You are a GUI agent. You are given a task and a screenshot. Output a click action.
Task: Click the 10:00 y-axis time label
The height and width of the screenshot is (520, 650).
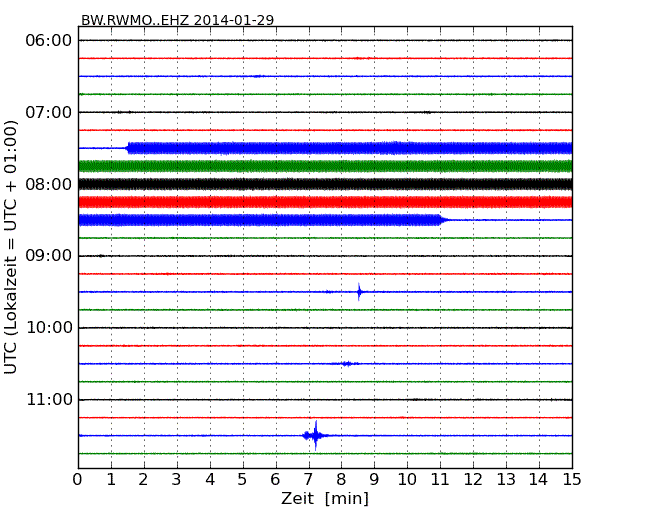pos(49,328)
